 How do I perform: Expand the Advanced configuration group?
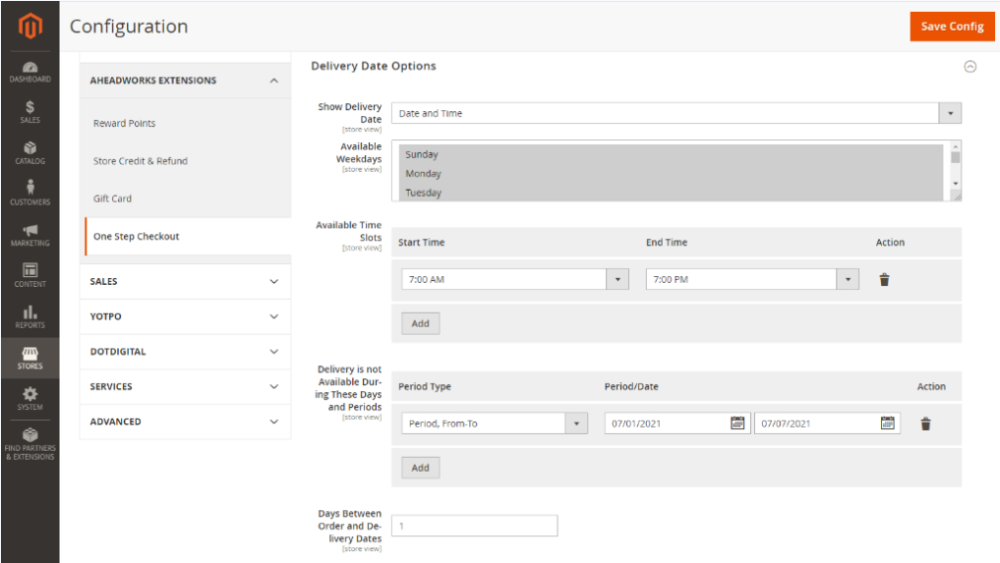[x=185, y=421]
